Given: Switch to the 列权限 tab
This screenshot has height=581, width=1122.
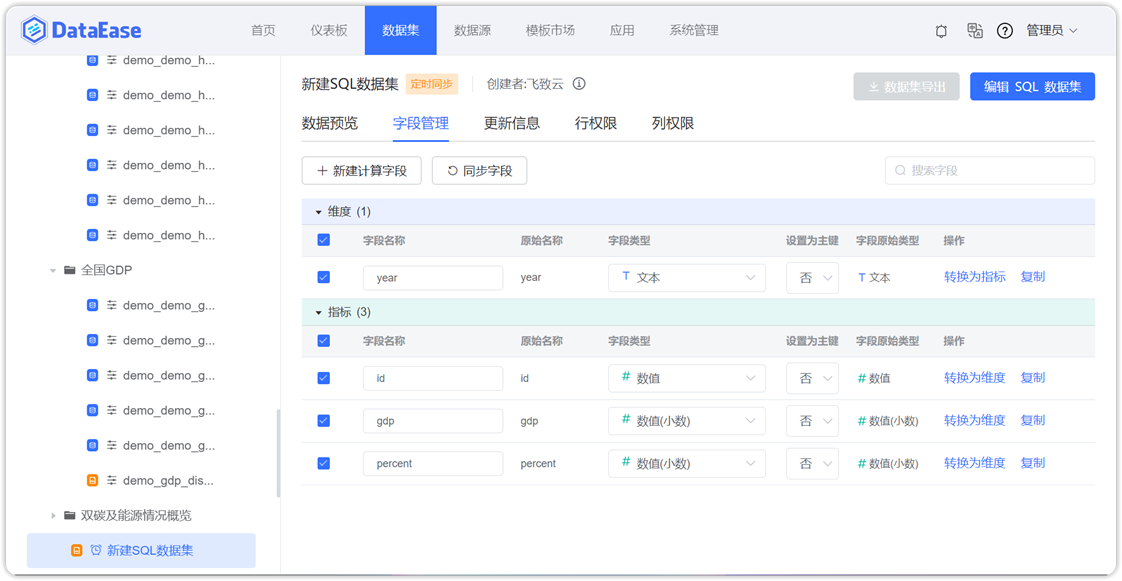Looking at the screenshot, I should pyautogui.click(x=673, y=124).
